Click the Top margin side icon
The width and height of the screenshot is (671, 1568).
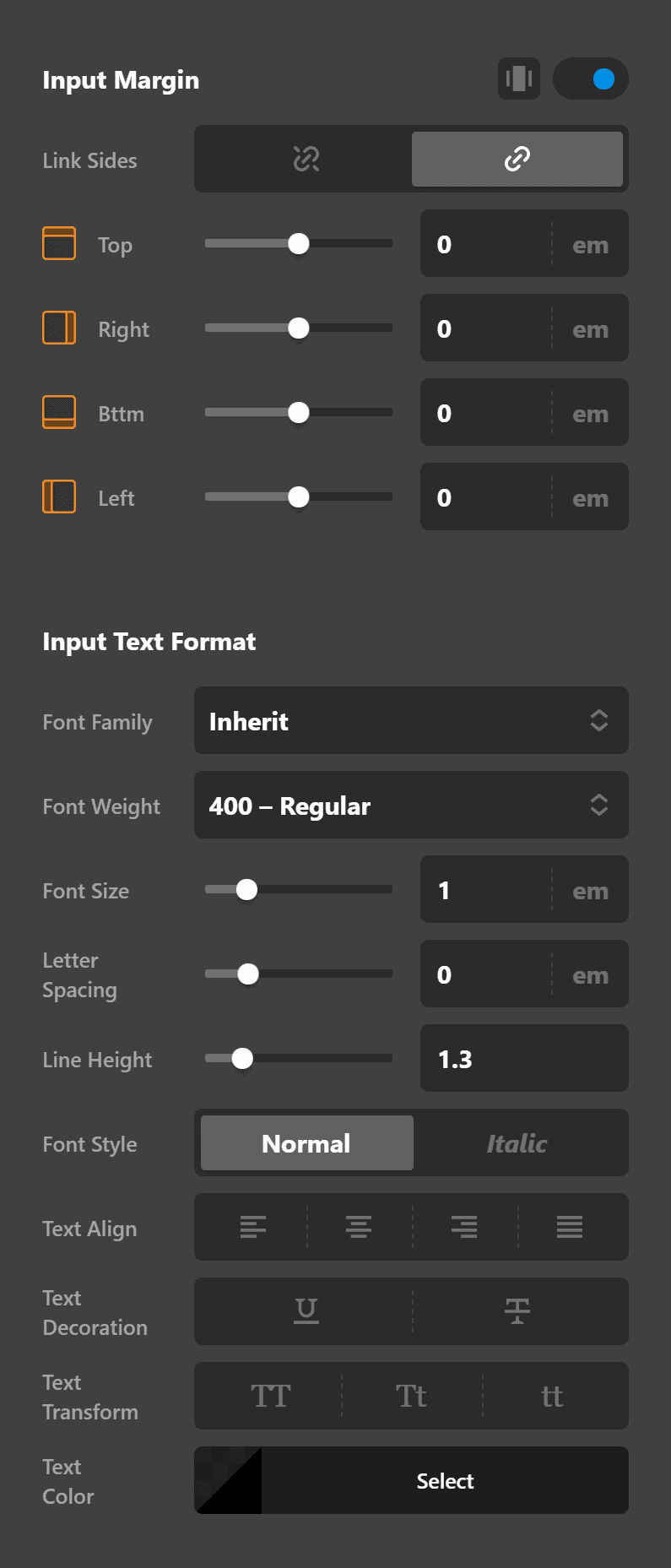pos(57,243)
